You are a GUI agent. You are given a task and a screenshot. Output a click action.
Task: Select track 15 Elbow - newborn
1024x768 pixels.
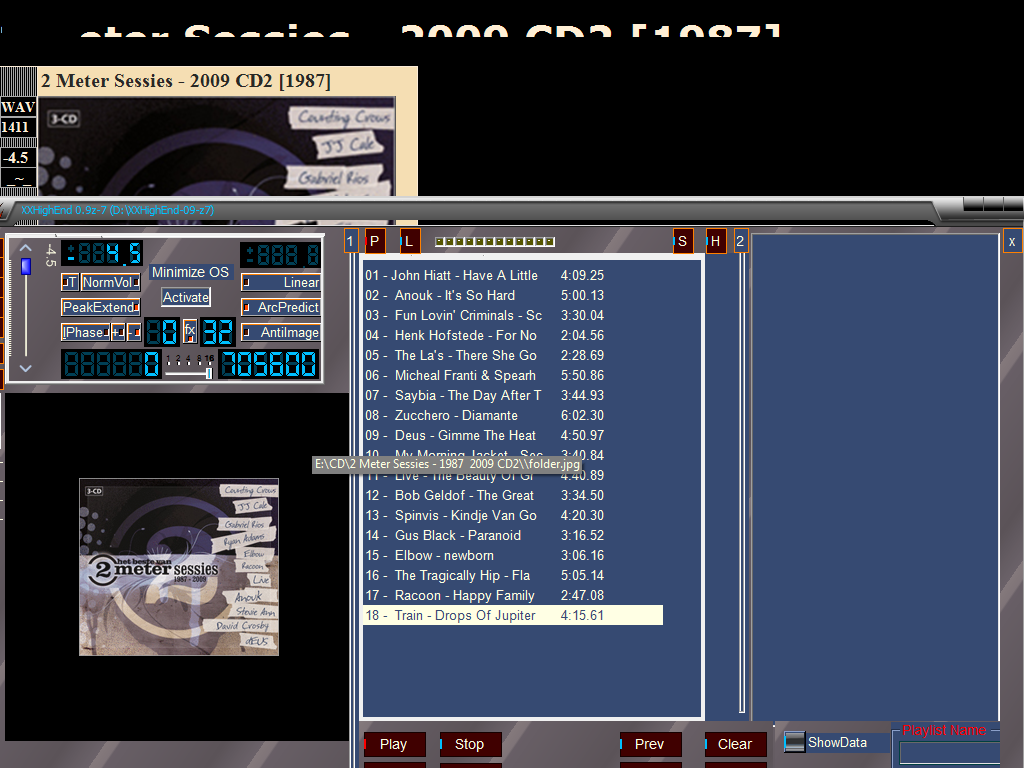(513, 556)
